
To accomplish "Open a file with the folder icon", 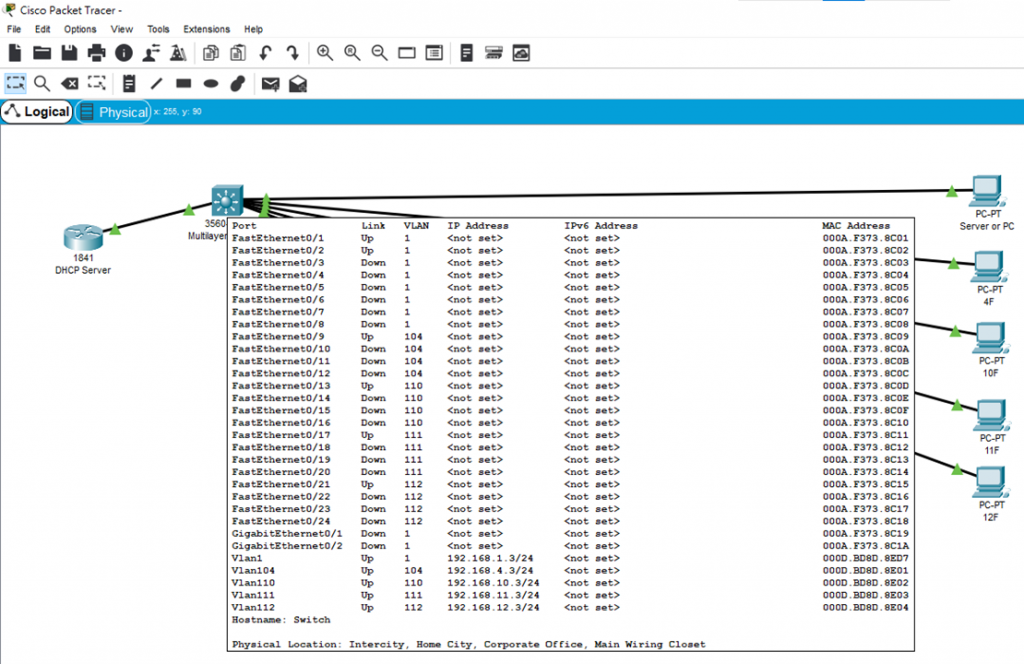I will 42,53.
